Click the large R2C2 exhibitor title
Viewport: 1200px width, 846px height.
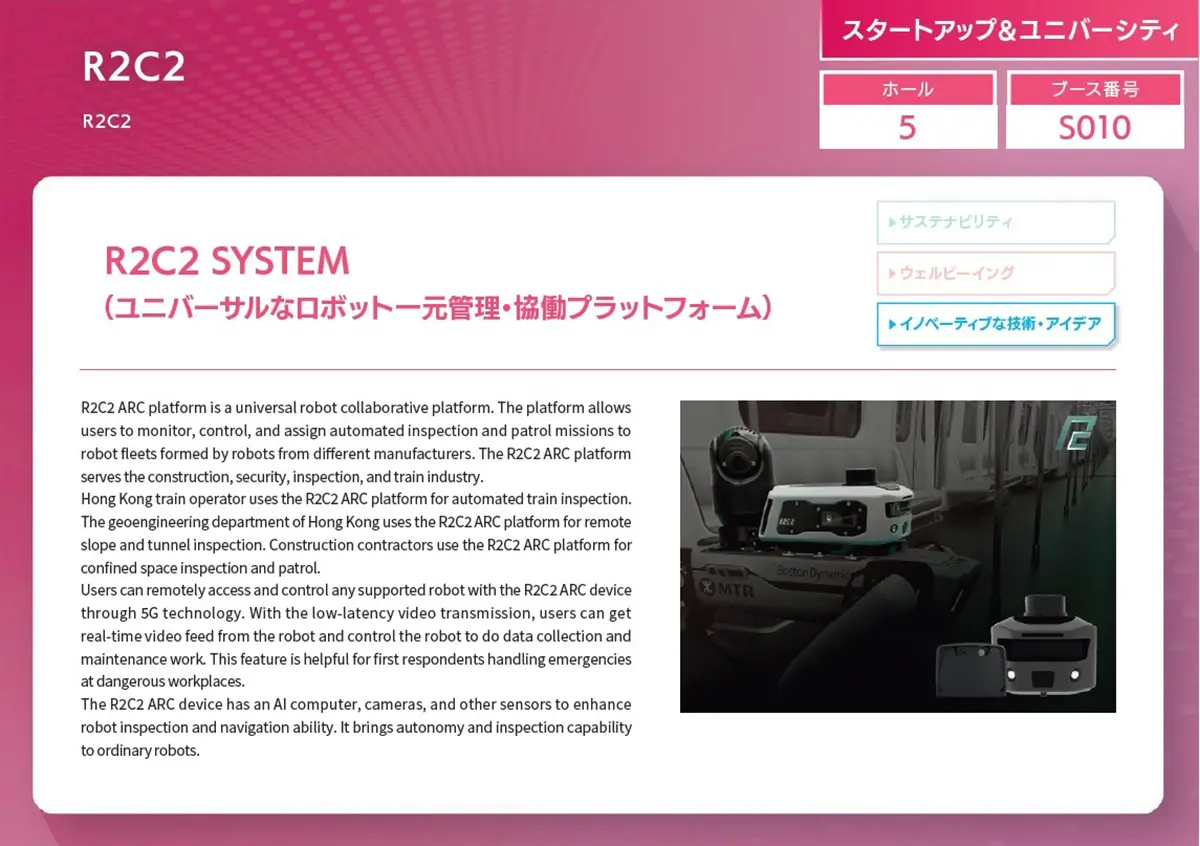[x=134, y=68]
